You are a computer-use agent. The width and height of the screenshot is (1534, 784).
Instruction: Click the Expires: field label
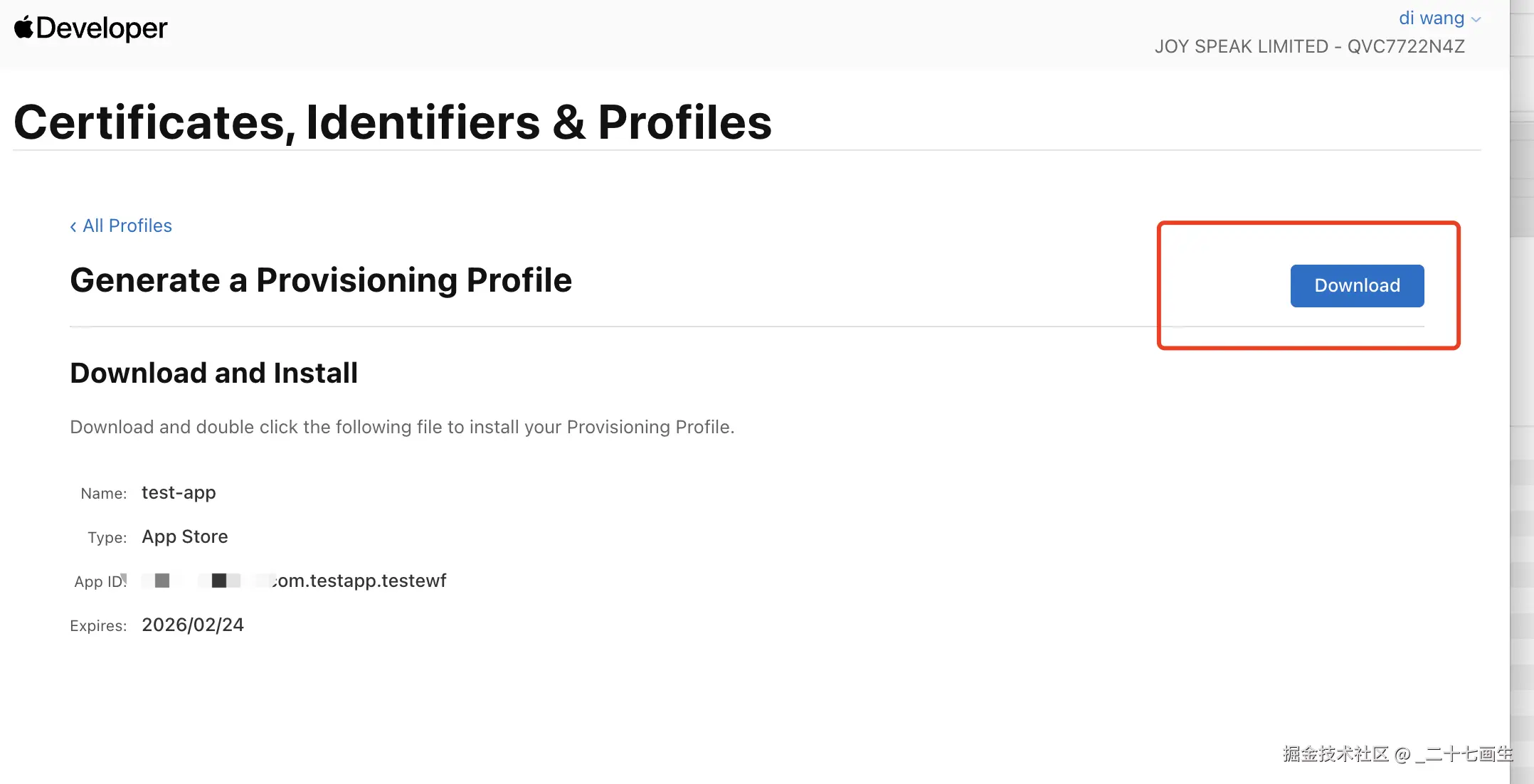click(98, 626)
